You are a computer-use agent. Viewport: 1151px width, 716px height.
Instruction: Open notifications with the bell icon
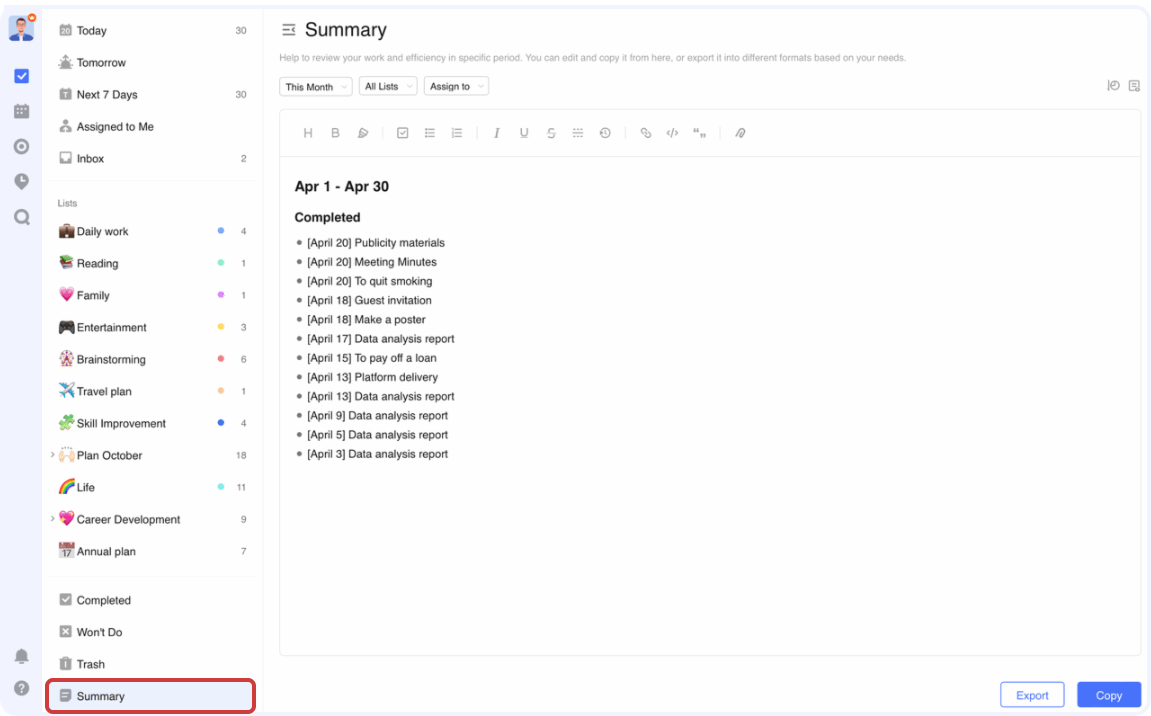tap(21, 656)
